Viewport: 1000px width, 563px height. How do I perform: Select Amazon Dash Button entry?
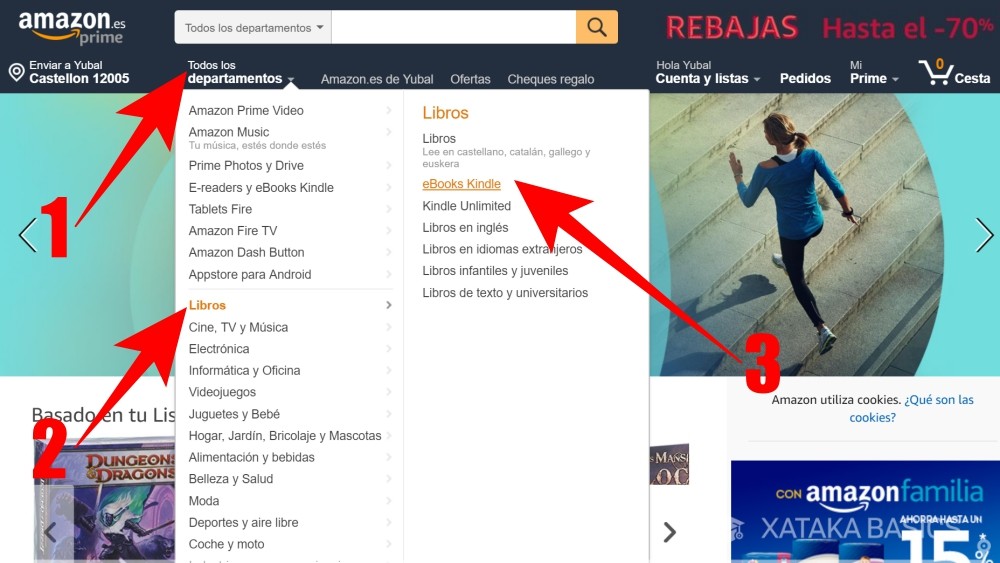click(246, 252)
